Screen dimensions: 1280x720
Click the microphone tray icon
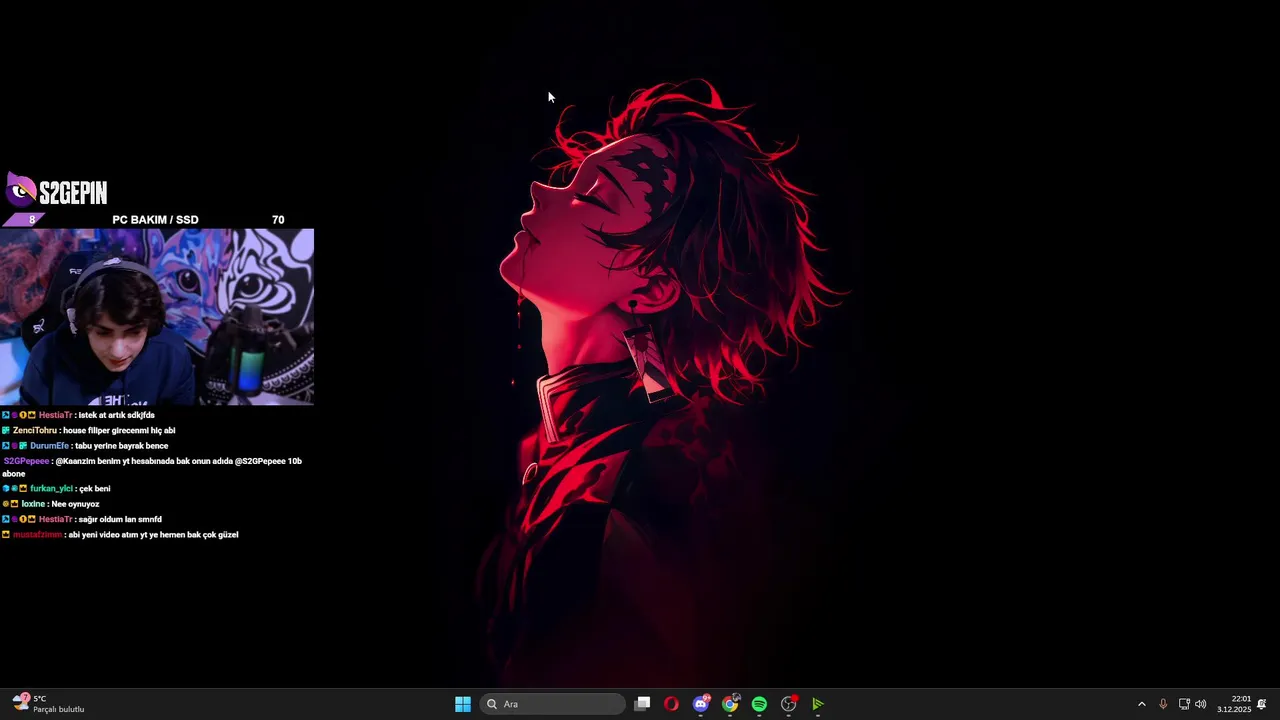1163,704
